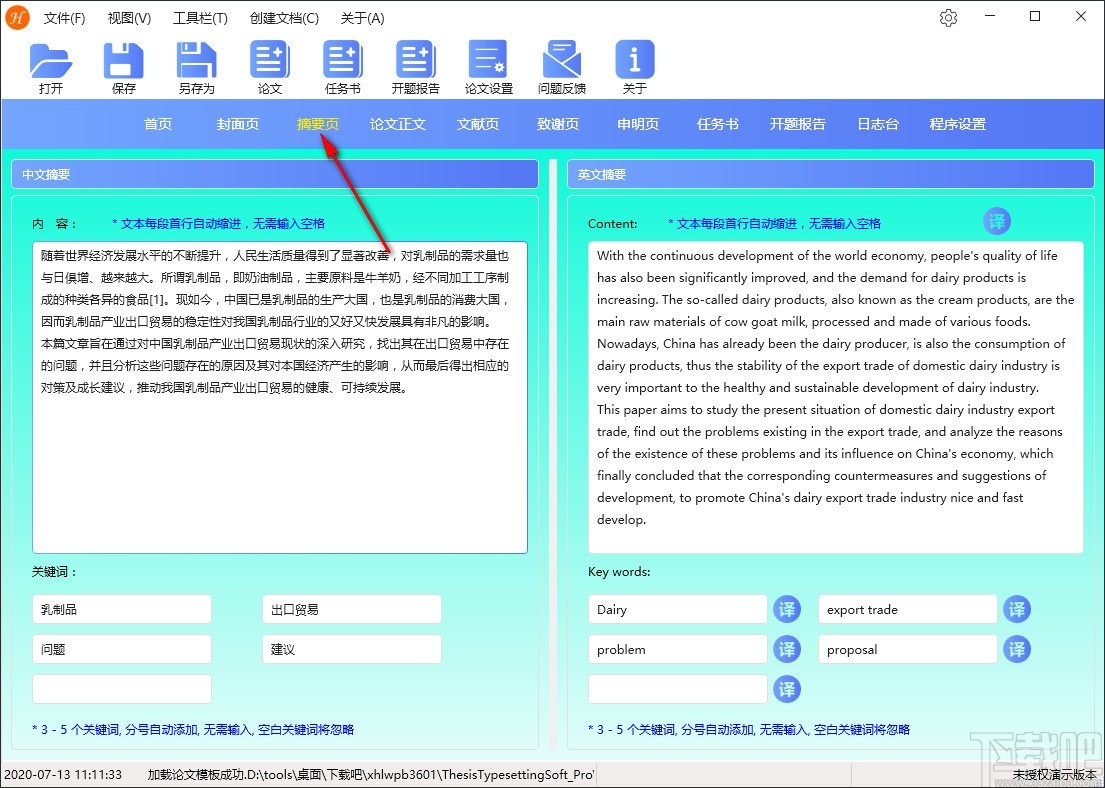Screen dimensions: 1105x788
Task: Click the settings gear in titlebar
Action: (x=948, y=18)
